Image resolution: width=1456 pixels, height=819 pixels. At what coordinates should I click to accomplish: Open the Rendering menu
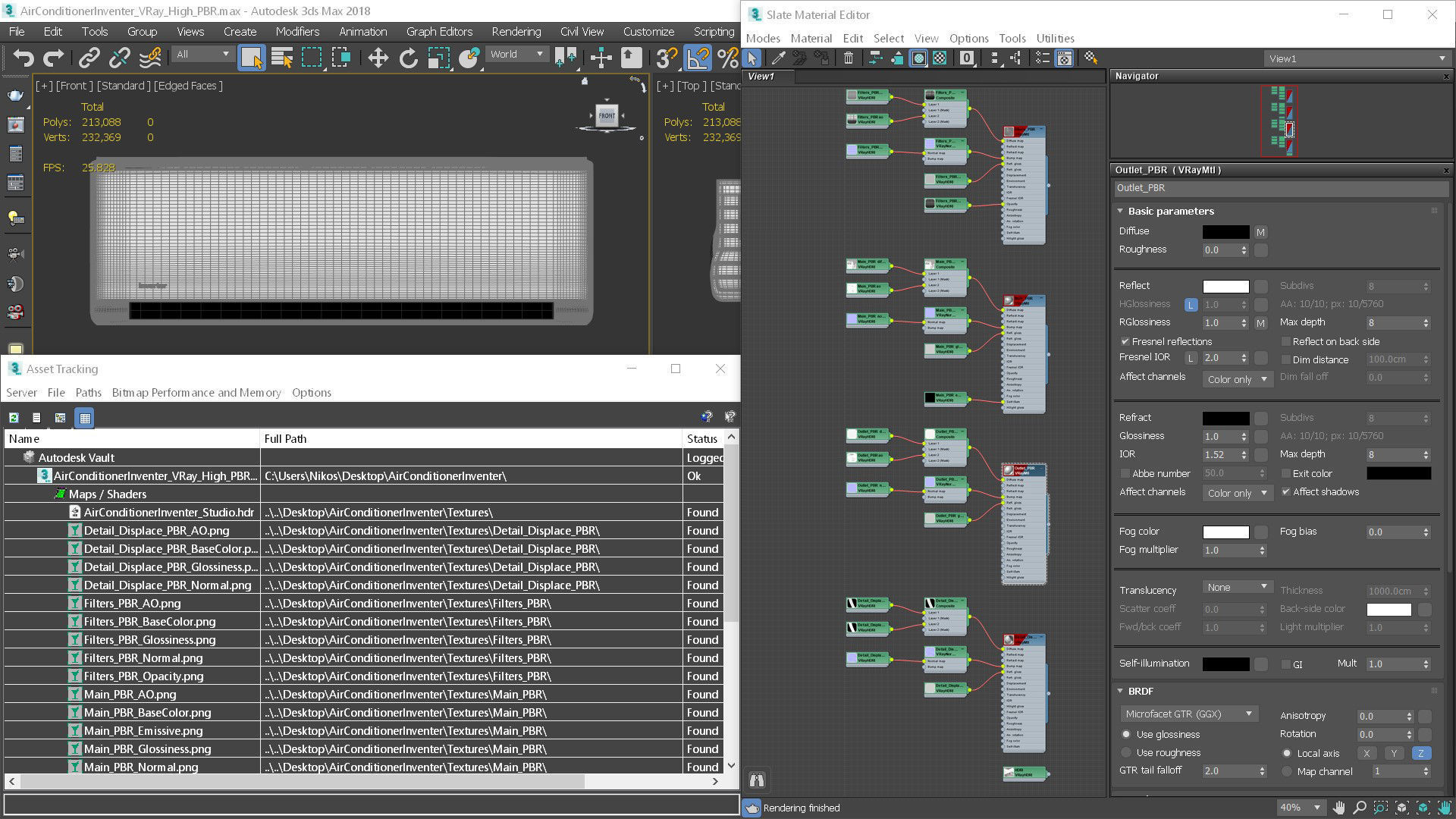tap(516, 32)
